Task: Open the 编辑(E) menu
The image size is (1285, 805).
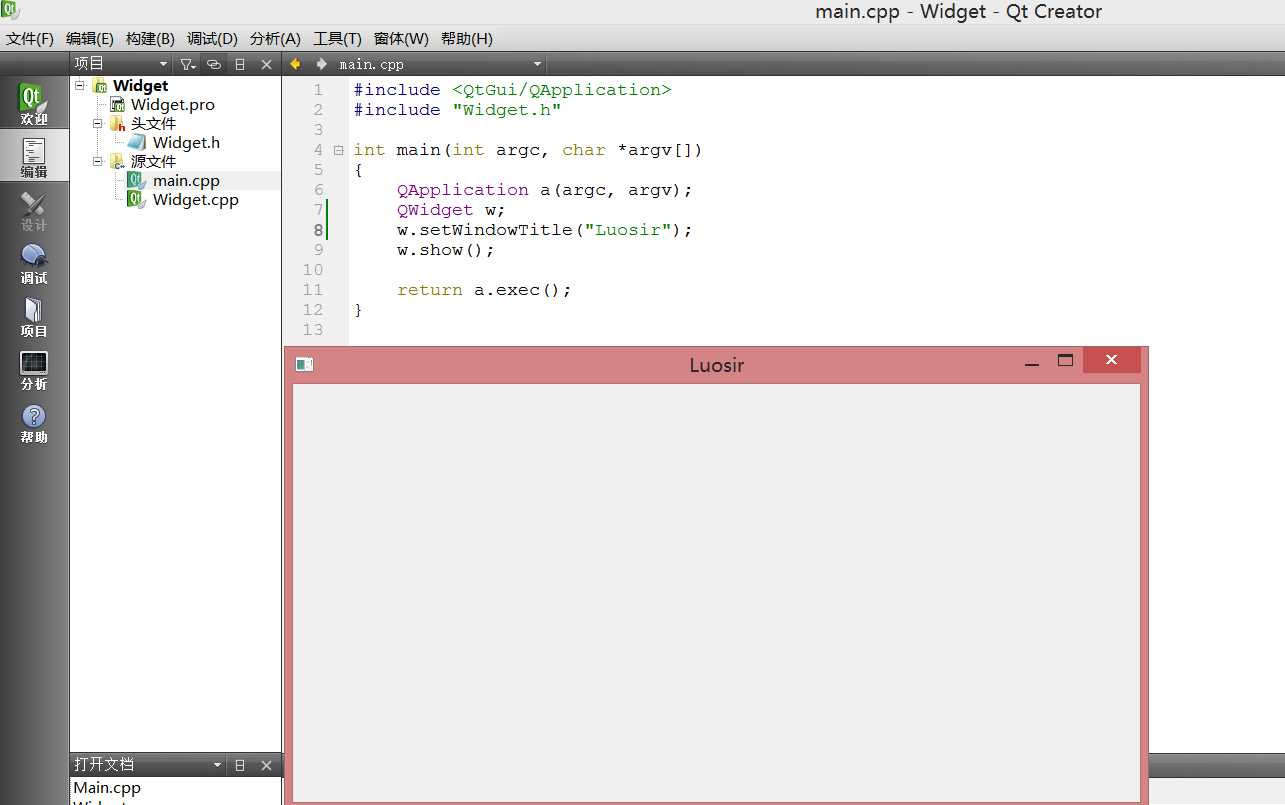Action: tap(90, 39)
